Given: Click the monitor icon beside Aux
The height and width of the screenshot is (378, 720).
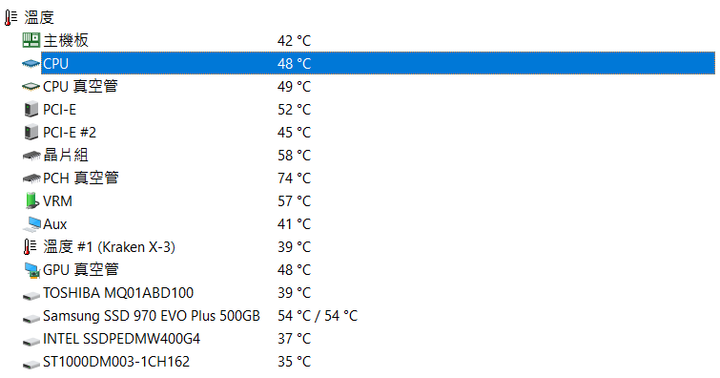Looking at the screenshot, I should tap(32, 224).
